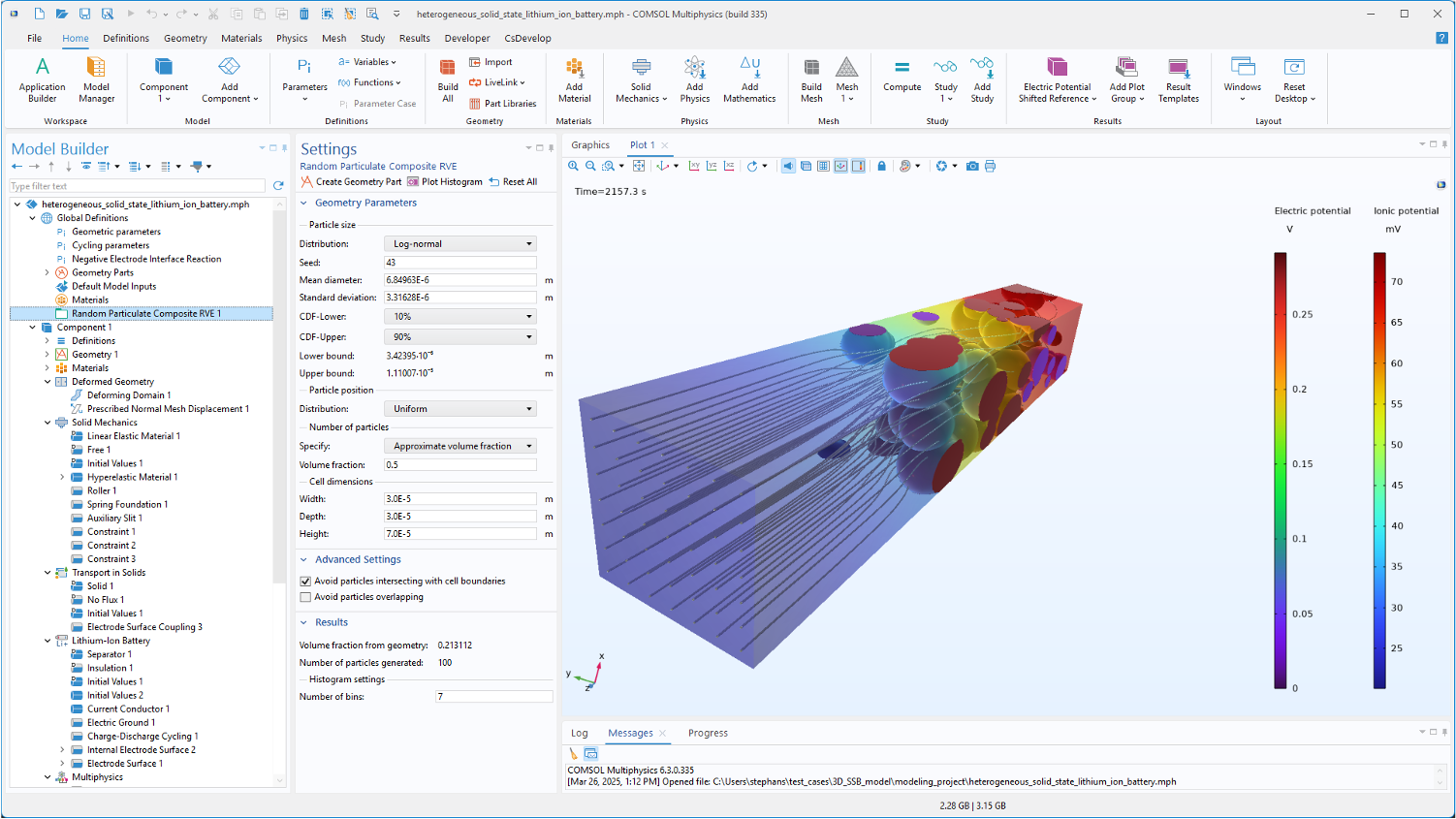1456x819 pixels.
Task: Click the Electric potential color legend bar
Action: pyautogui.click(x=1280, y=470)
